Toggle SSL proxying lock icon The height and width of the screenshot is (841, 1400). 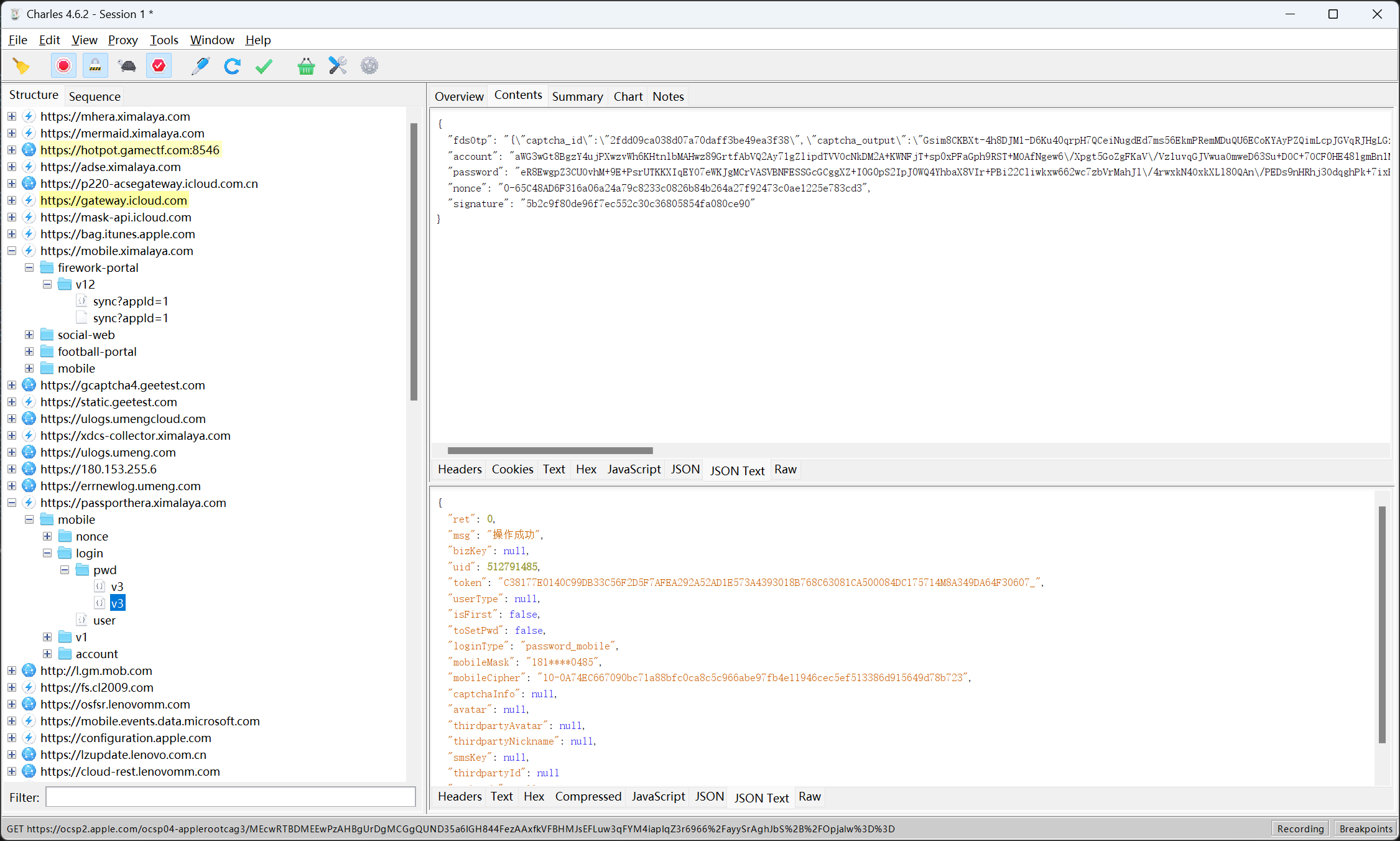95,66
